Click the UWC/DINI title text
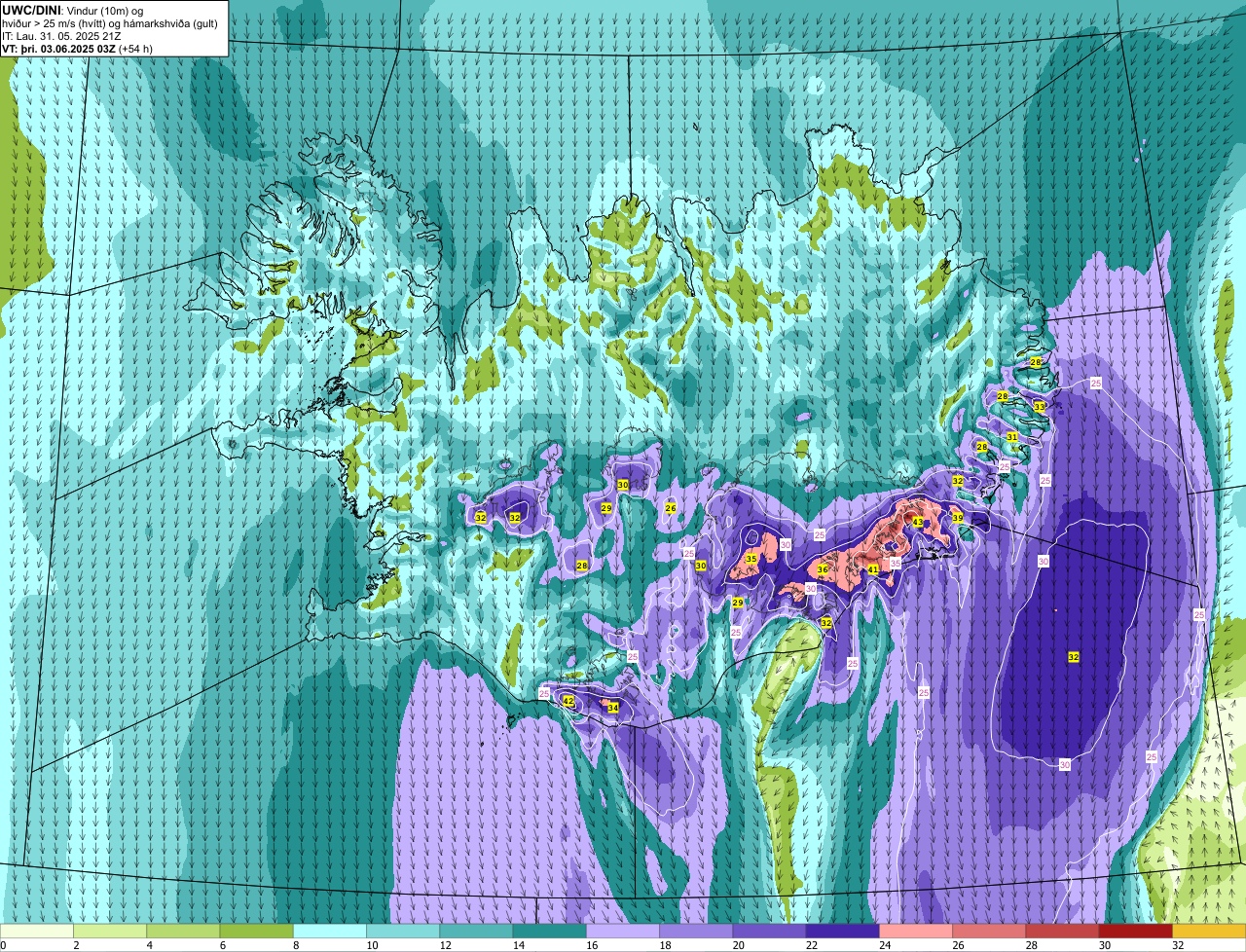 coord(30,10)
